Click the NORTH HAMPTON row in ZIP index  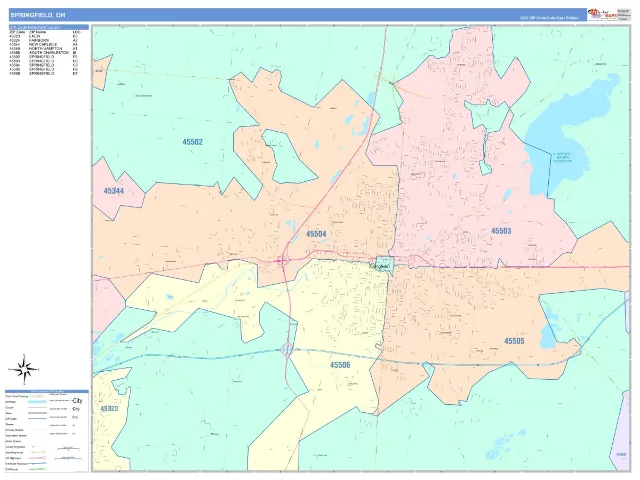click(x=44, y=49)
